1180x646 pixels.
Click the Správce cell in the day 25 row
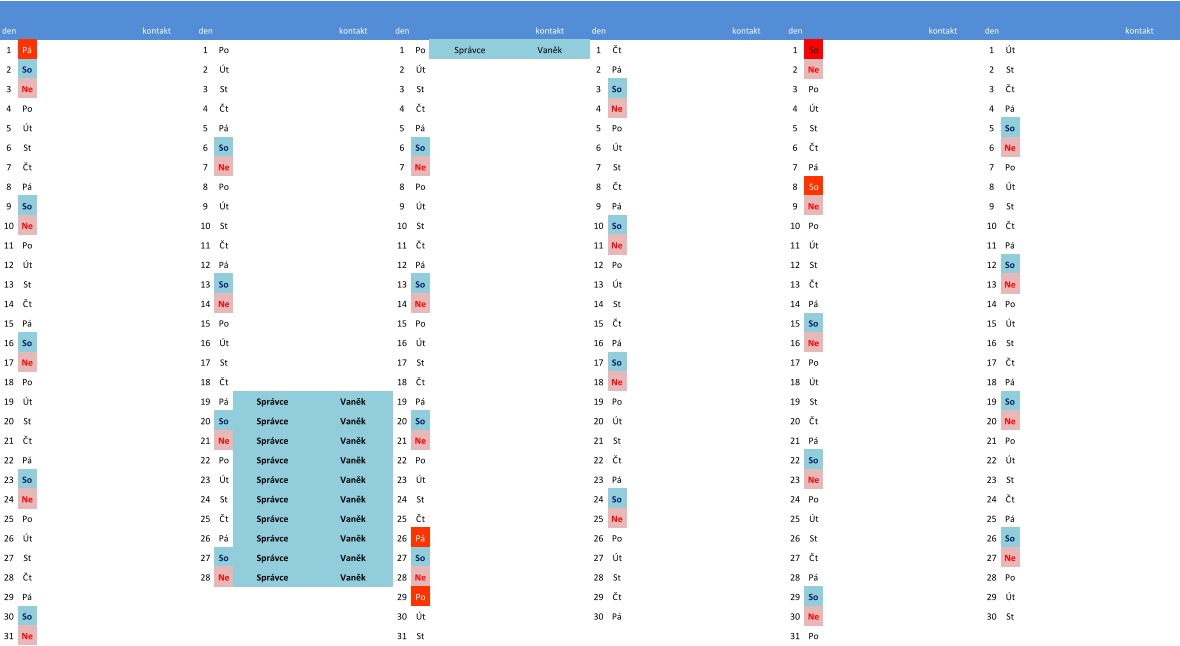pos(272,520)
